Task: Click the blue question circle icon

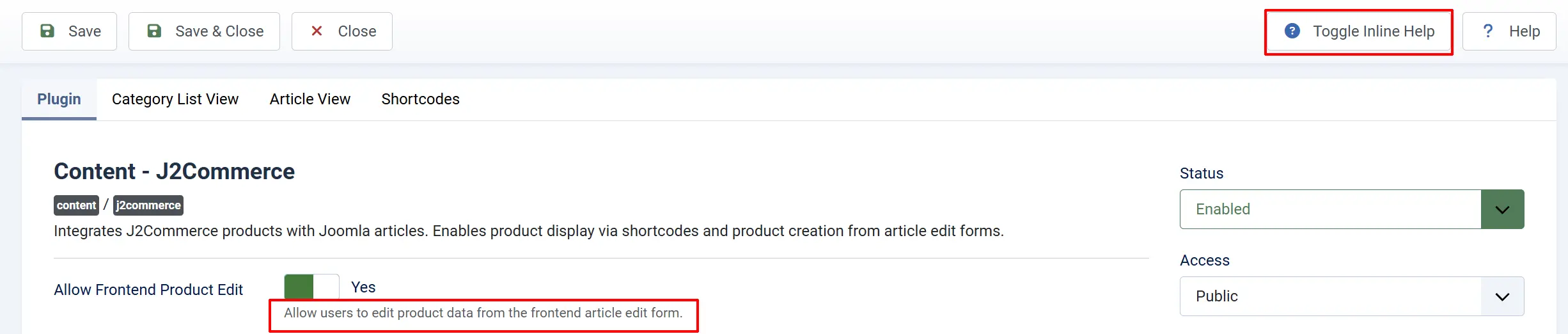Action: [1292, 31]
